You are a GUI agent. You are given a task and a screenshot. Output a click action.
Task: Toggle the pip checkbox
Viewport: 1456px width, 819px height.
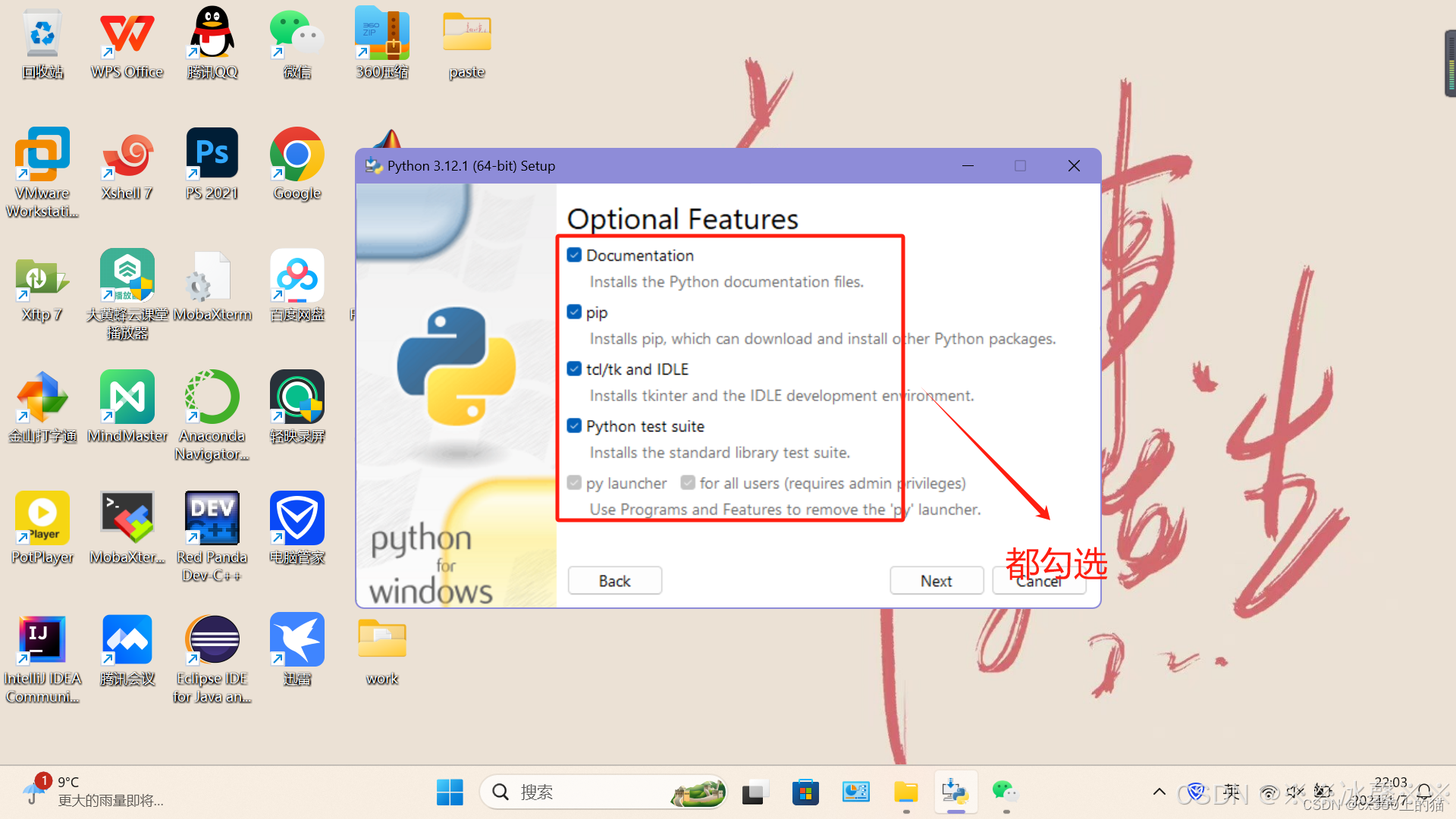pos(574,312)
